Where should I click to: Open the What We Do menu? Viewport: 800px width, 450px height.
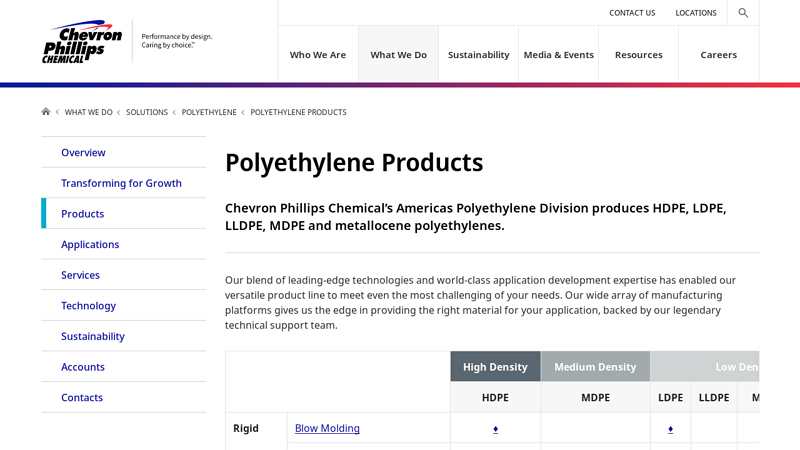coord(398,55)
